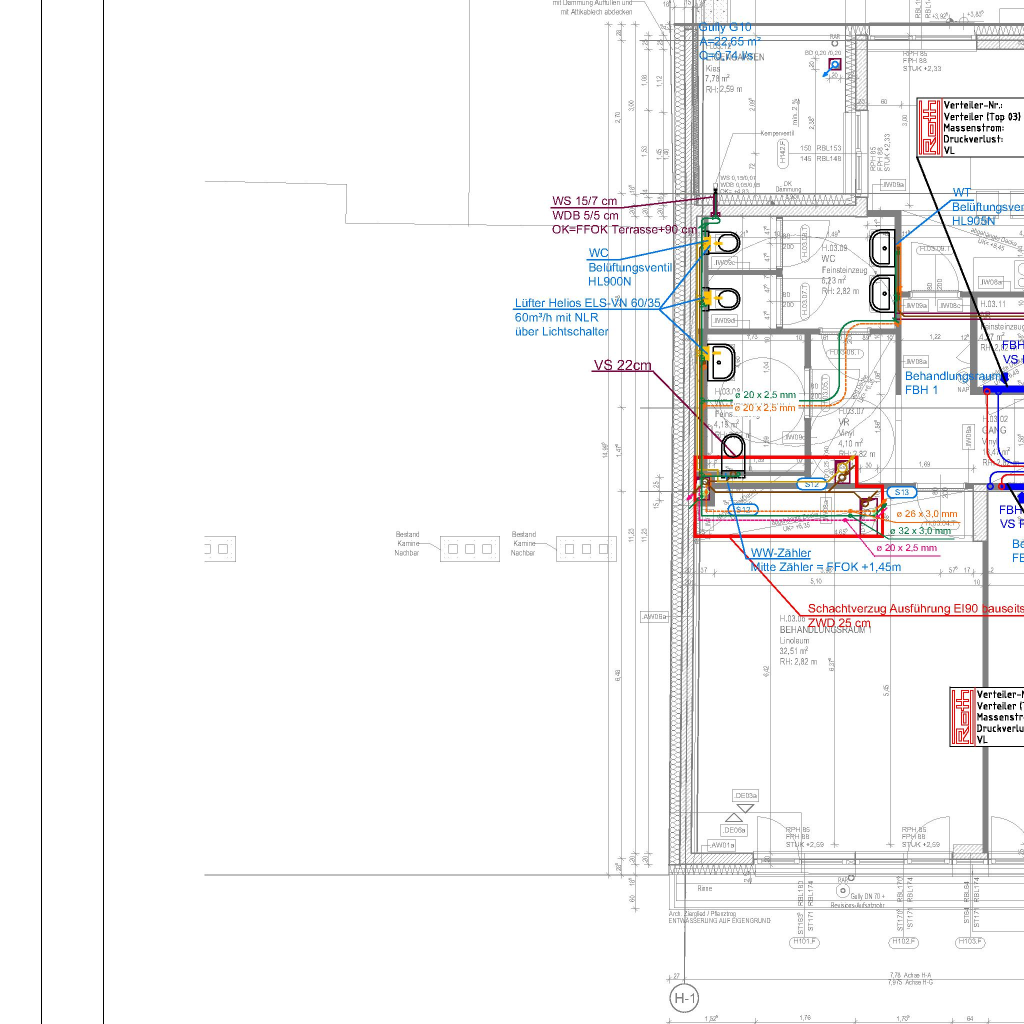Click the WW-Zähler annotation text
This screenshot has height=1024, width=1024.
(780, 553)
